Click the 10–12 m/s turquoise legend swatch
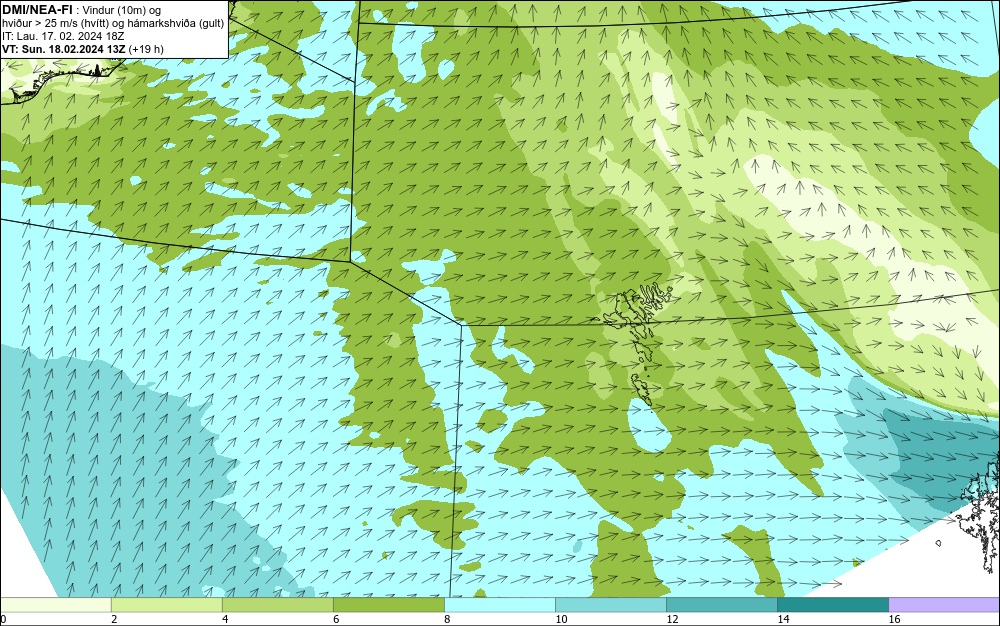 [610, 605]
